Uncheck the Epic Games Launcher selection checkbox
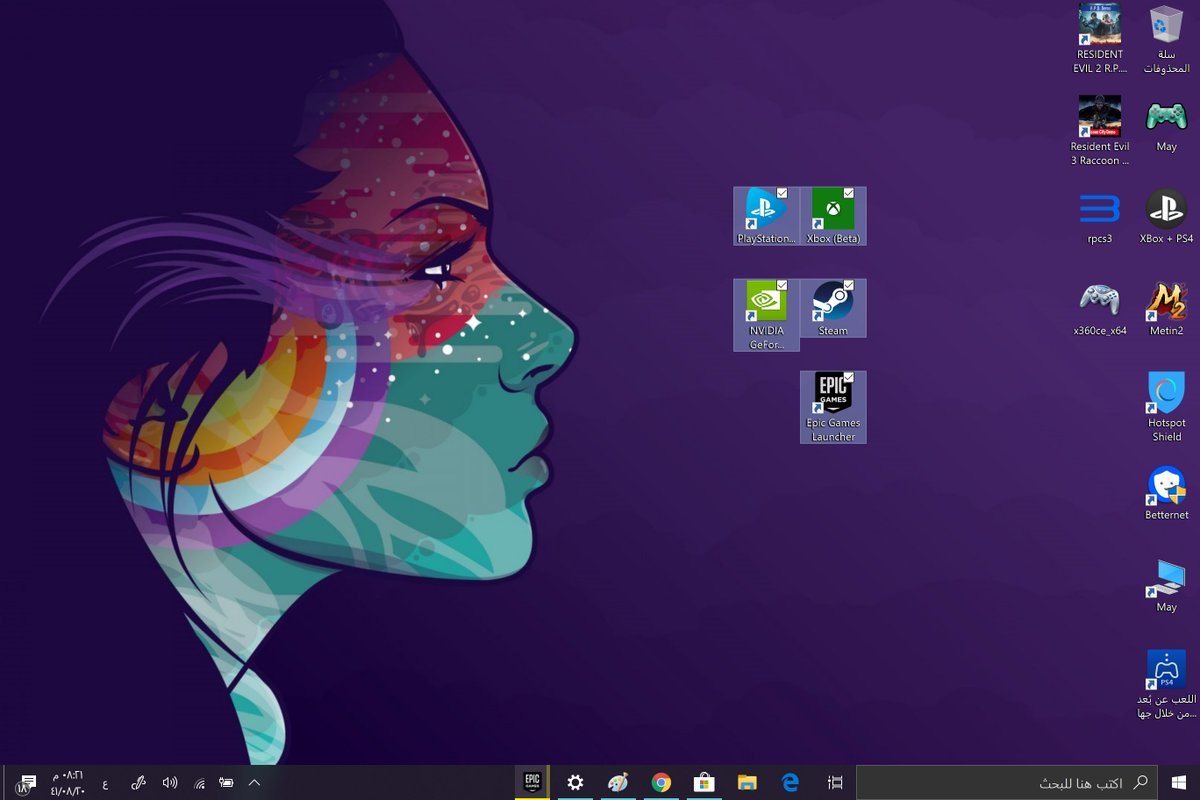The width and height of the screenshot is (1200, 800). coord(849,377)
